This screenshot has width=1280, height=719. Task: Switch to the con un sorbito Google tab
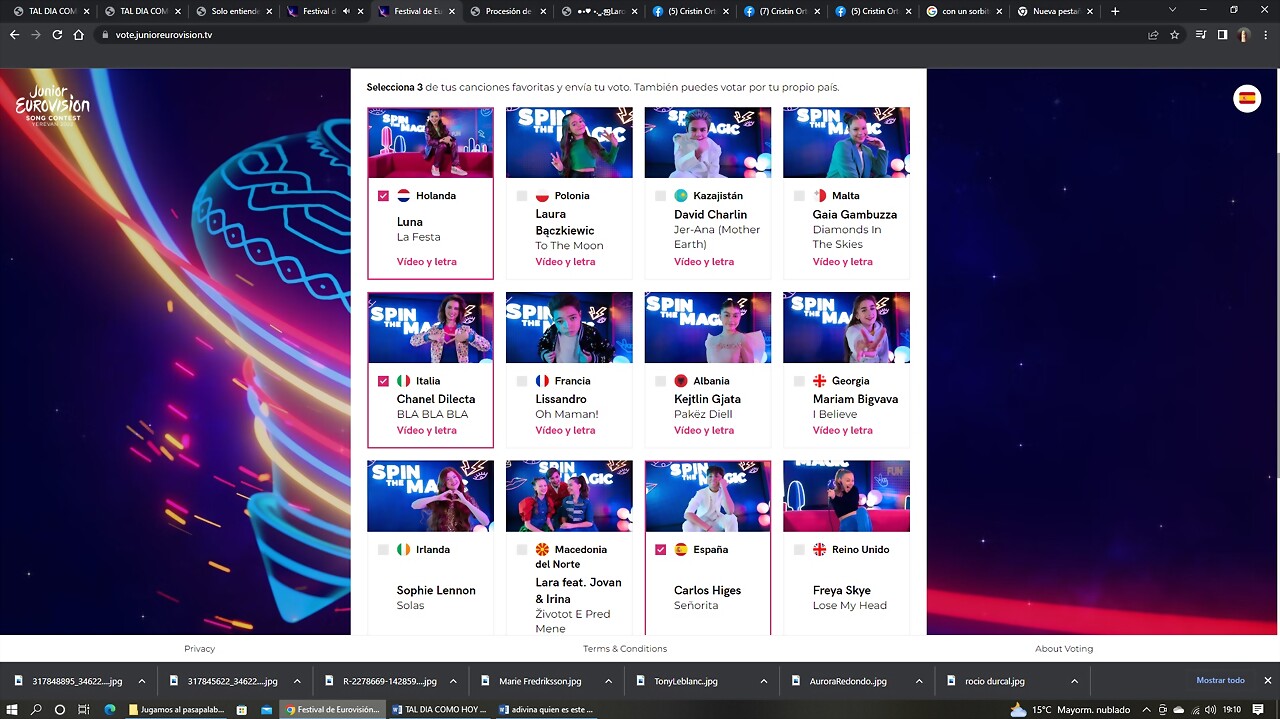[x=963, y=11]
